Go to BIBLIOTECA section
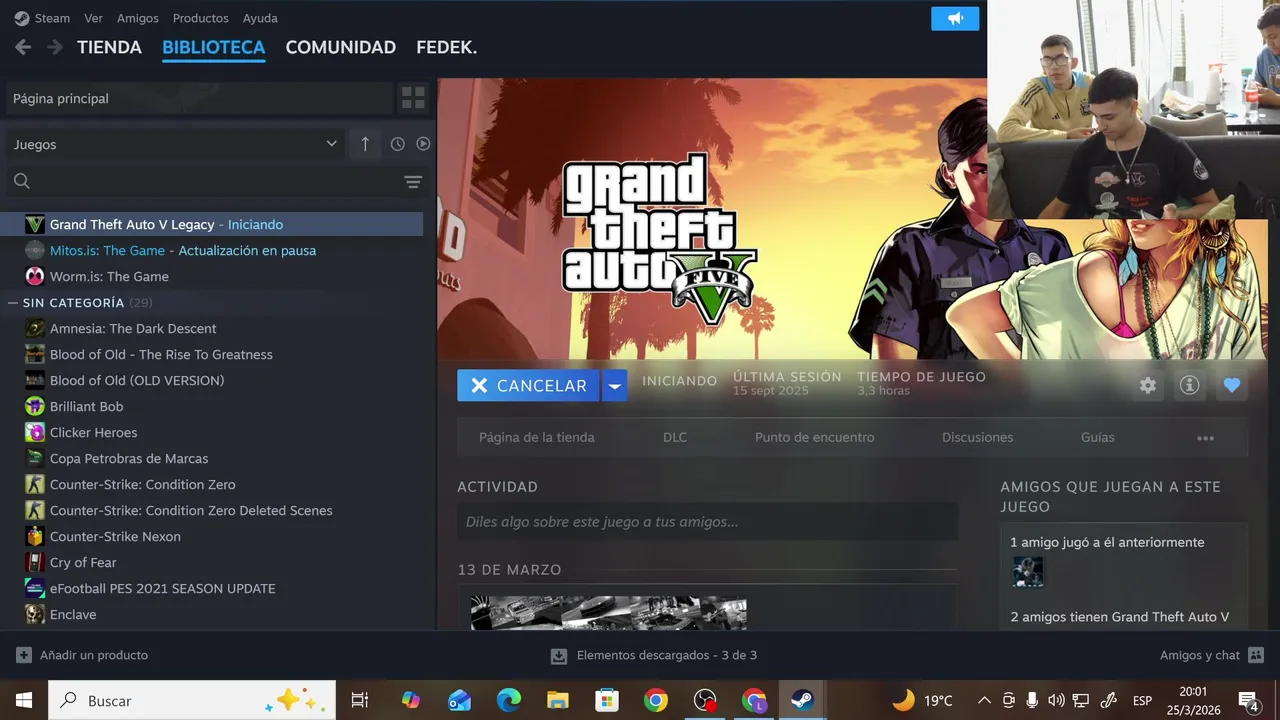The image size is (1280, 720). click(x=213, y=47)
